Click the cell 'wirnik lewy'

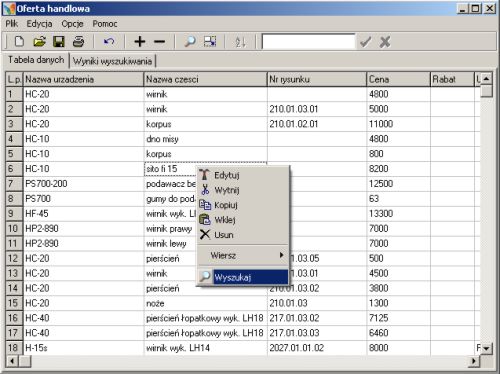(x=171, y=244)
